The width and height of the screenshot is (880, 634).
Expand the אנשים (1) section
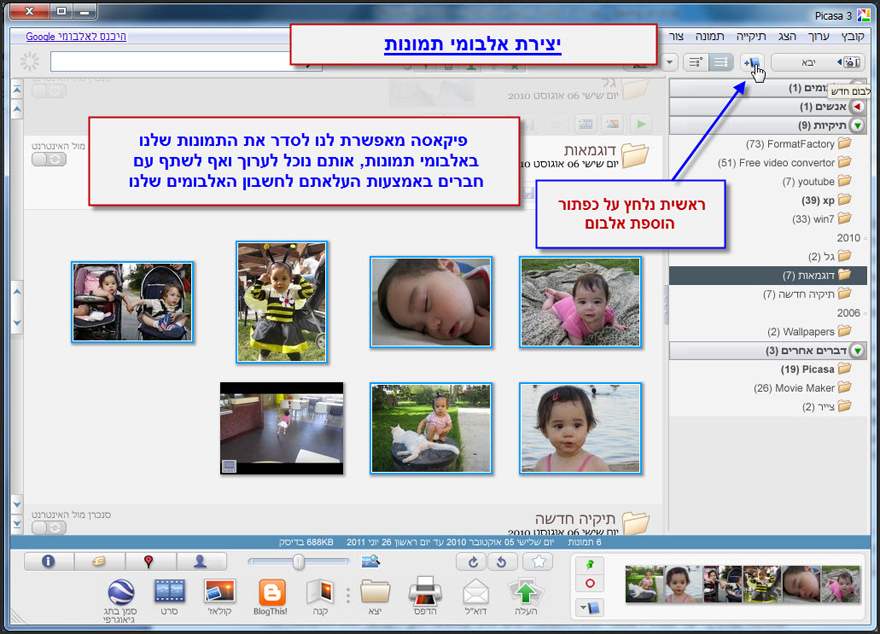pos(858,106)
